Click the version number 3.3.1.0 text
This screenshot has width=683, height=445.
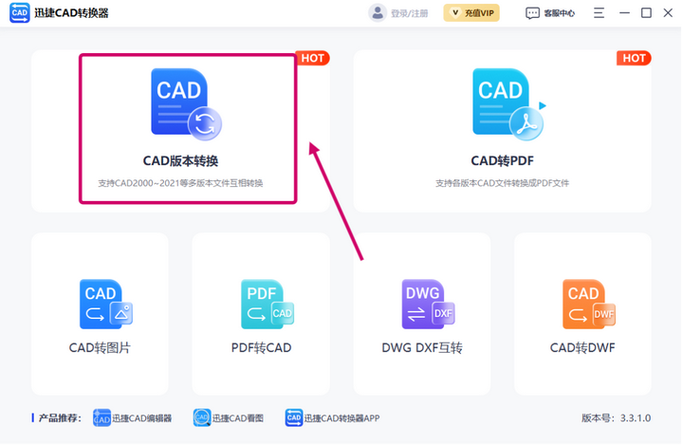[x=636, y=418]
